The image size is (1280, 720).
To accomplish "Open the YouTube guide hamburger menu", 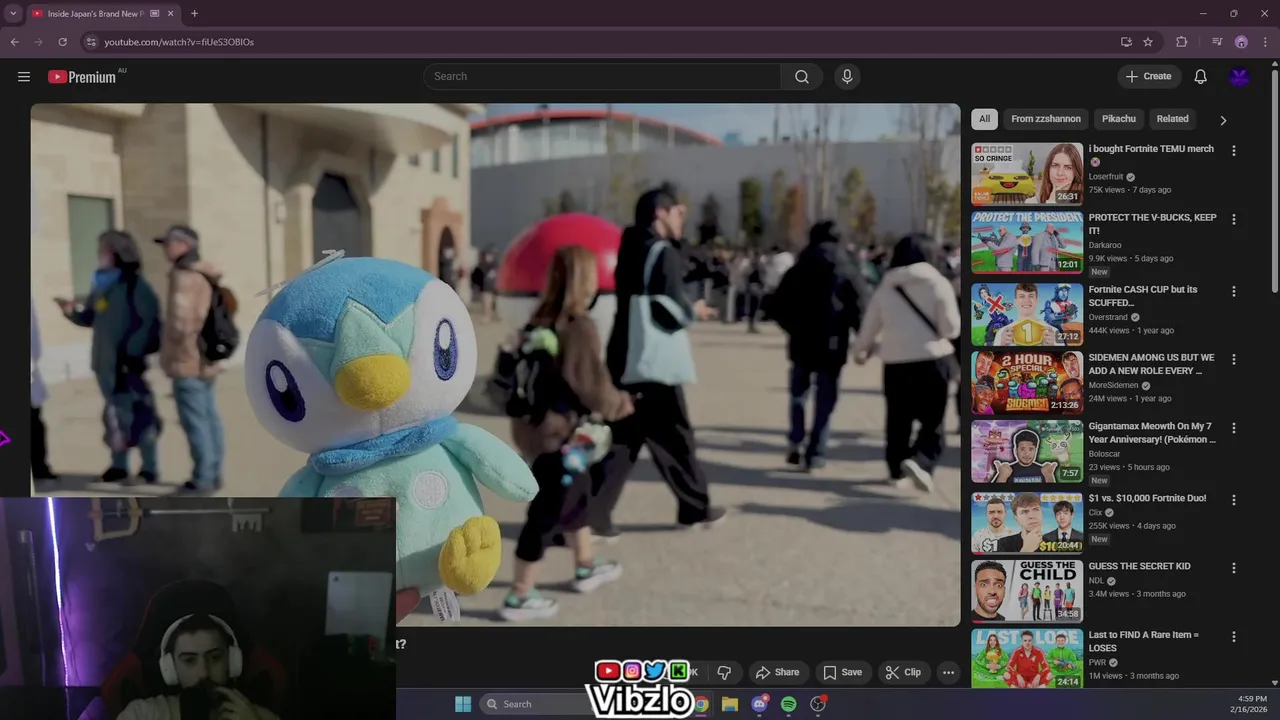I will [24, 77].
